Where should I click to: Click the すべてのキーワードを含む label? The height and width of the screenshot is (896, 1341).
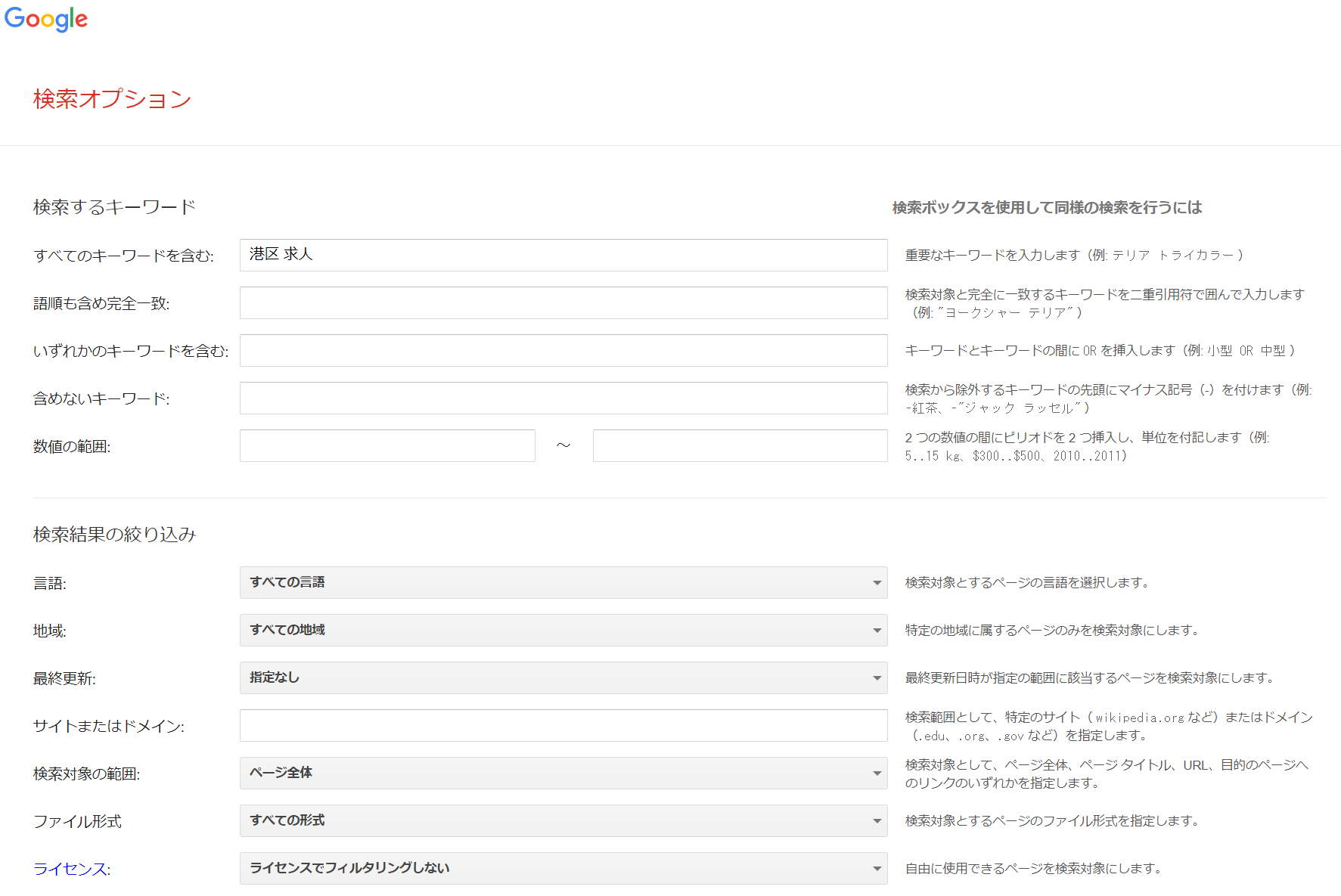123,256
